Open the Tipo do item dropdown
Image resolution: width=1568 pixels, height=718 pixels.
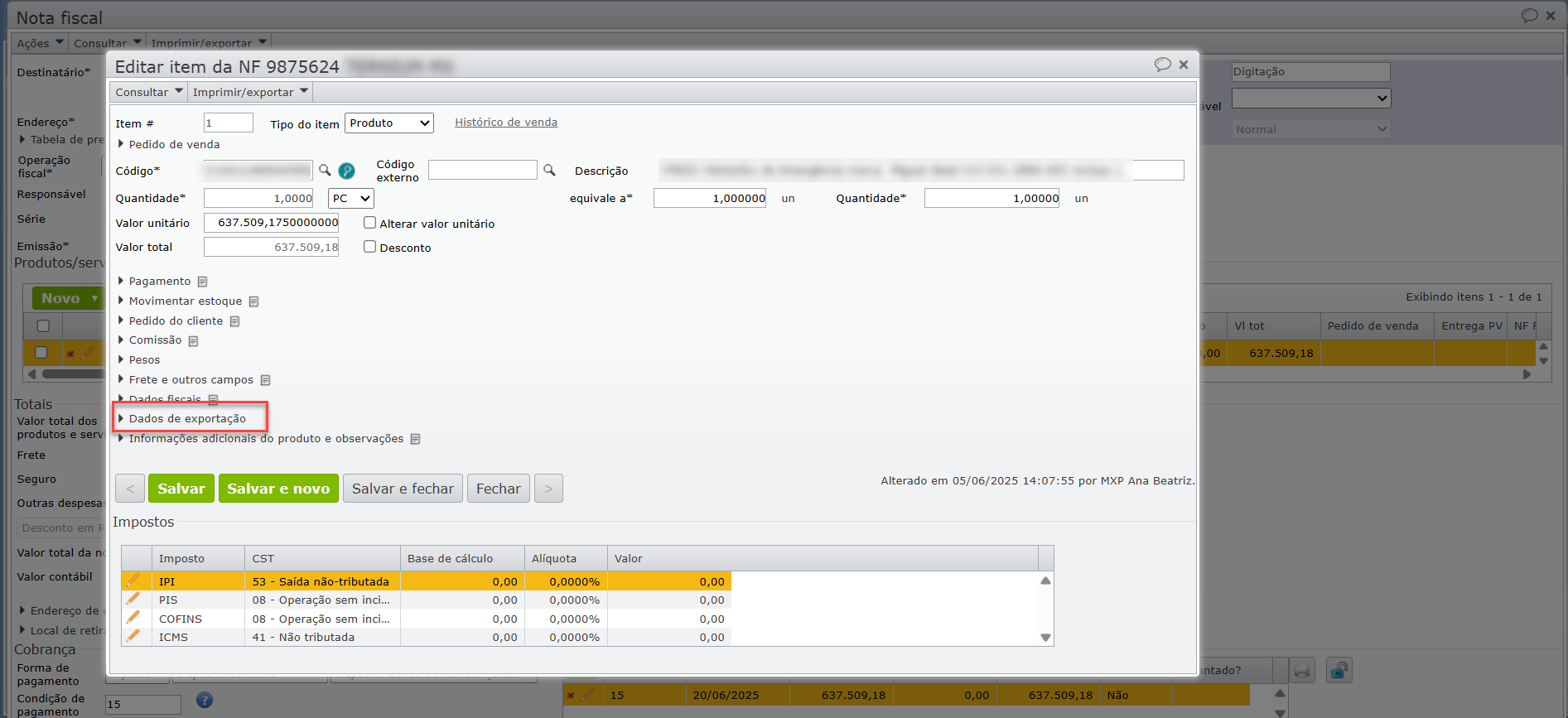[389, 123]
